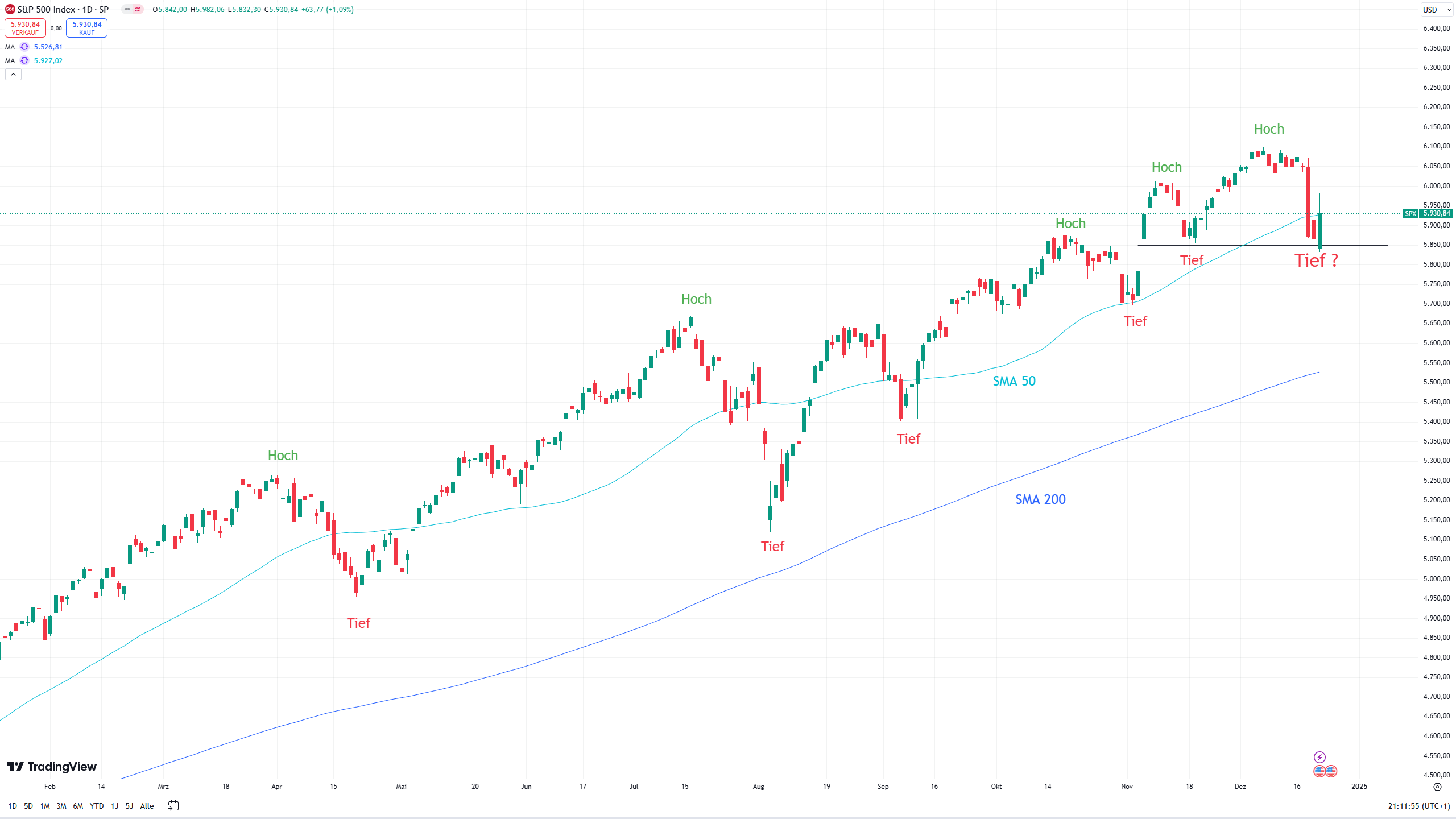The width and height of the screenshot is (1456, 819).
Task: Click the first MA indicator label
Action: point(10,47)
